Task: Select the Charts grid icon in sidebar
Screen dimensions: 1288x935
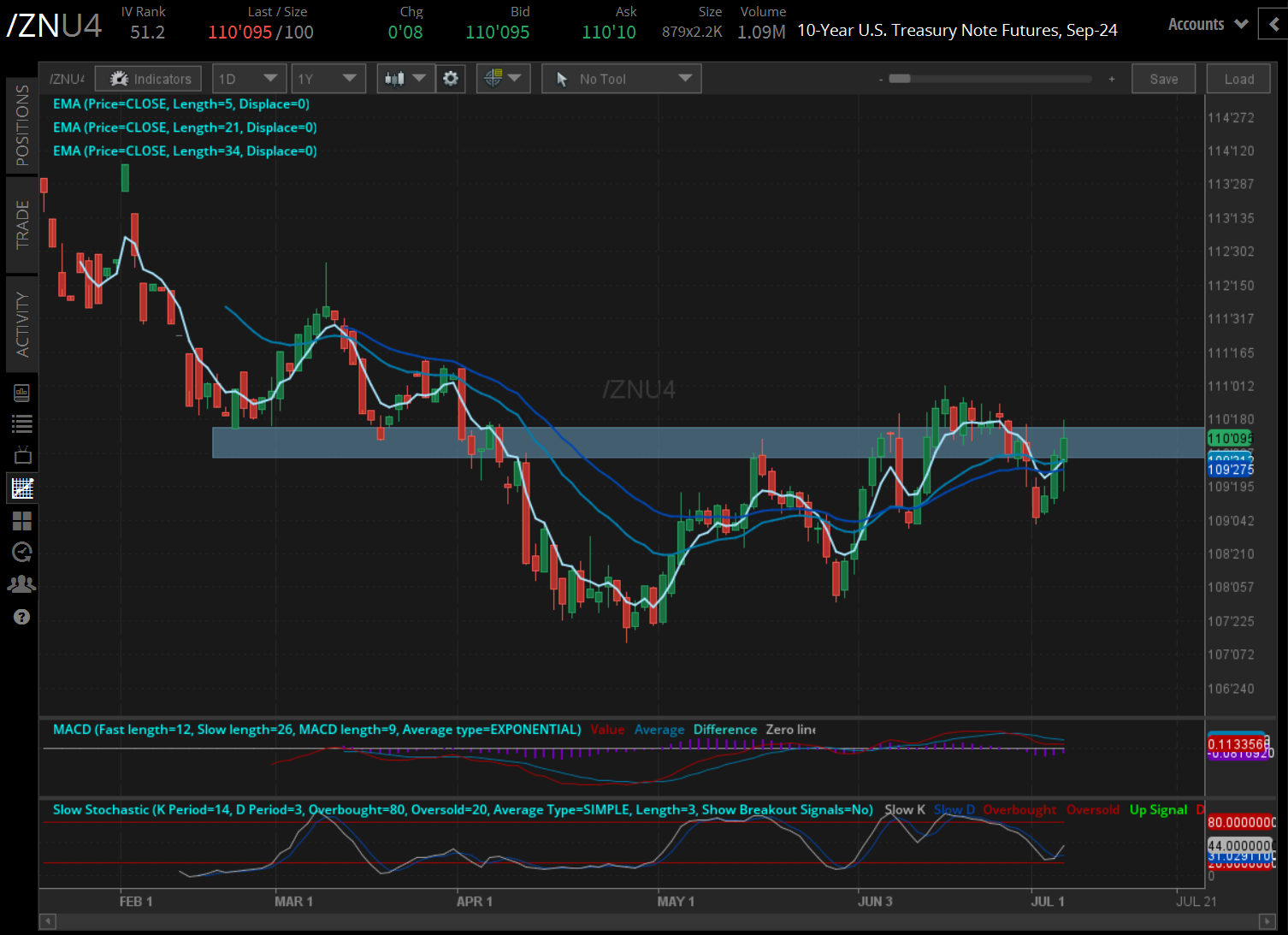Action: coord(22,488)
